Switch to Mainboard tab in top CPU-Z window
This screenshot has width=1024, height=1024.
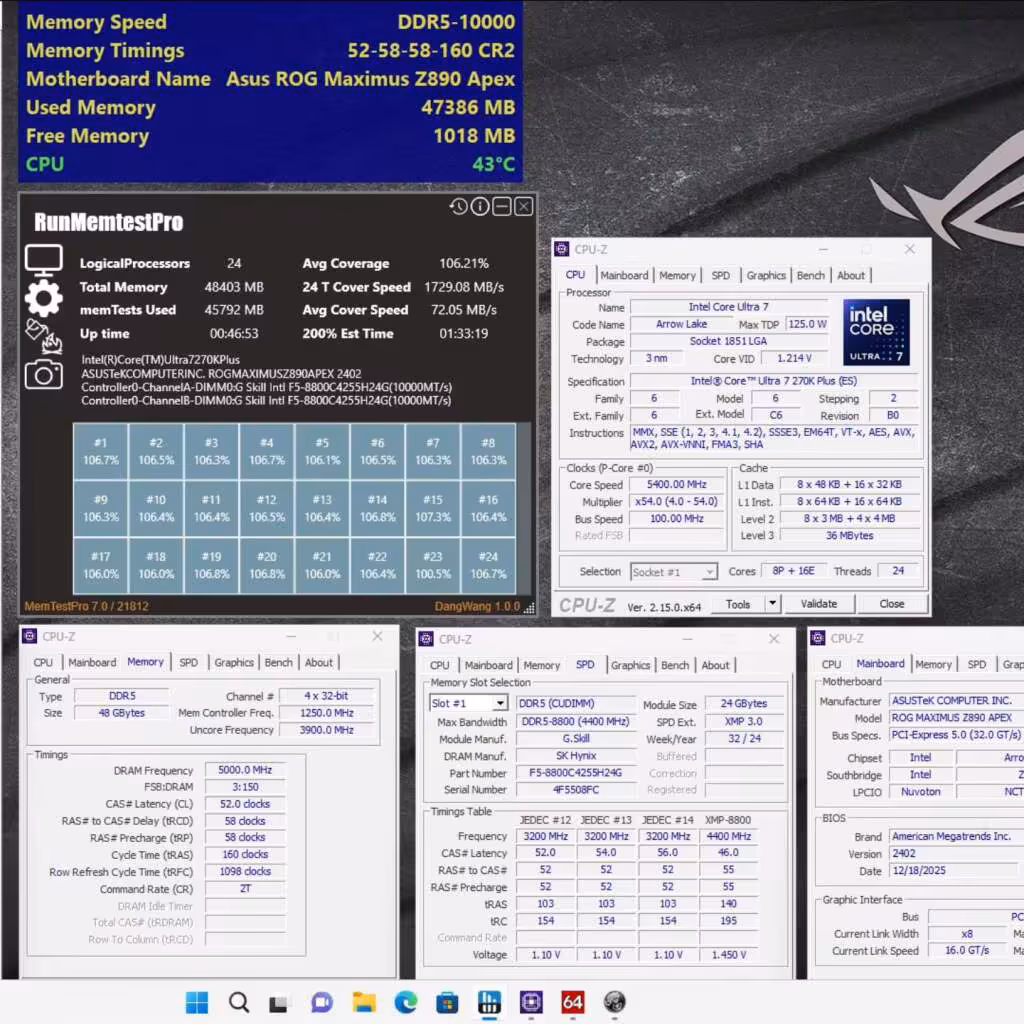624,276
